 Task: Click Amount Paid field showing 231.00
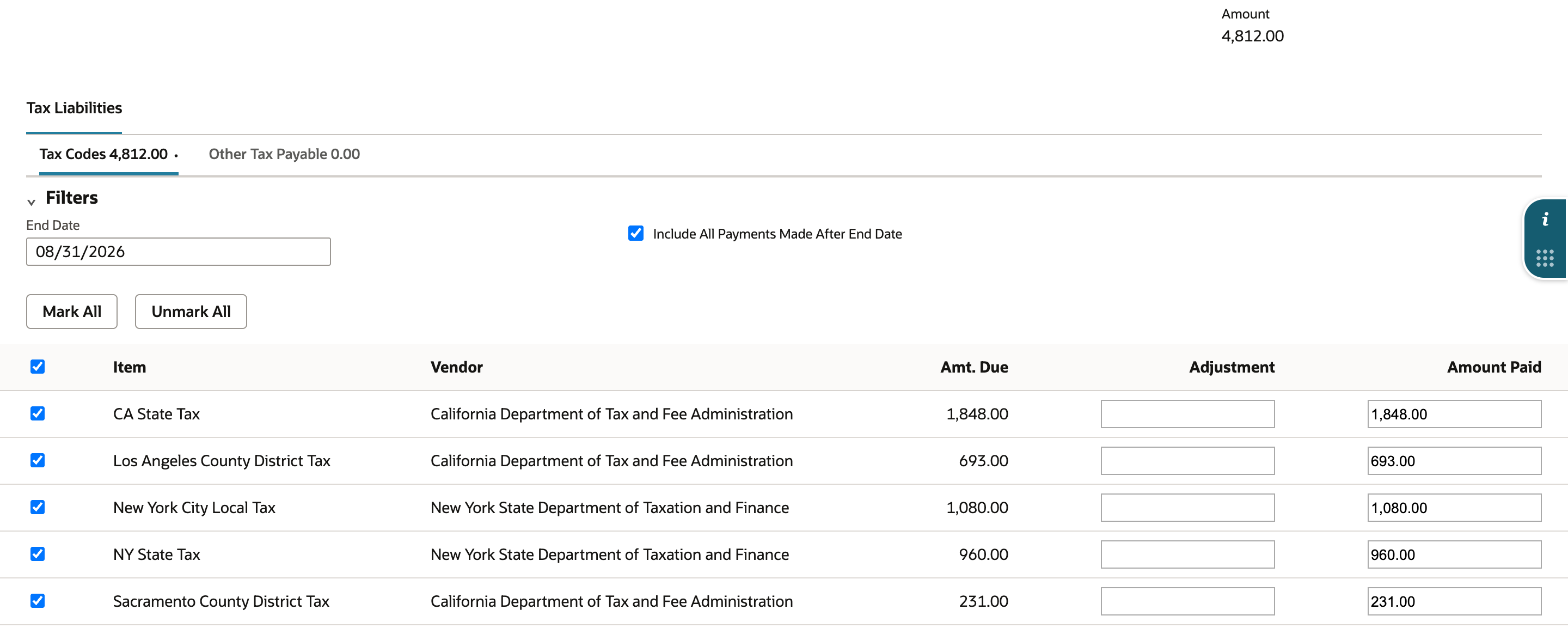point(1454,601)
